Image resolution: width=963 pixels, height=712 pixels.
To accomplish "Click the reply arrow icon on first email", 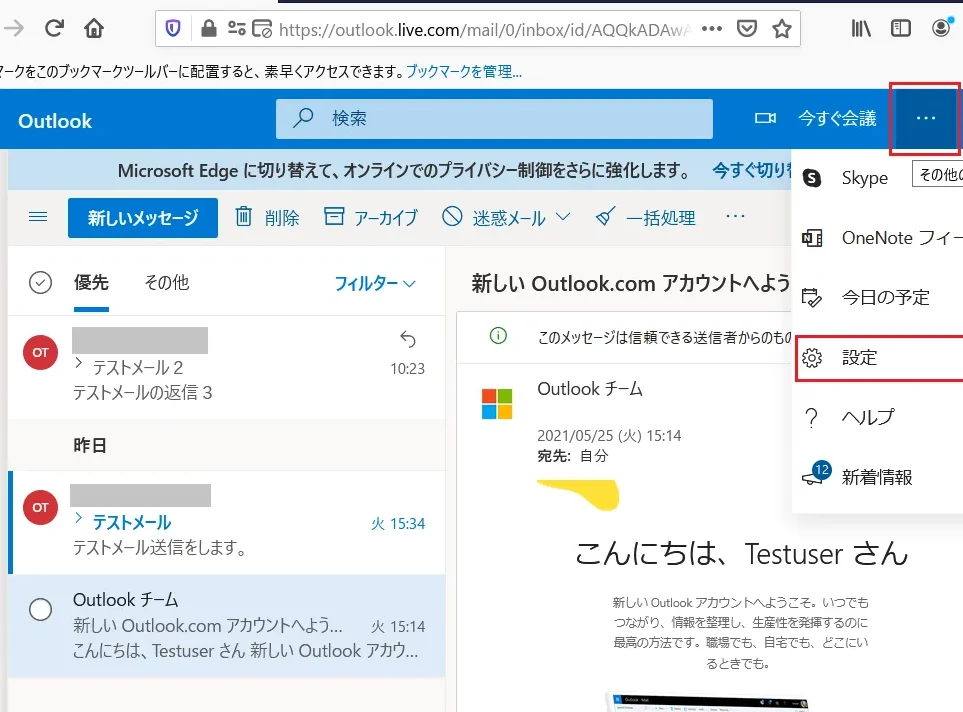I will [x=407, y=339].
